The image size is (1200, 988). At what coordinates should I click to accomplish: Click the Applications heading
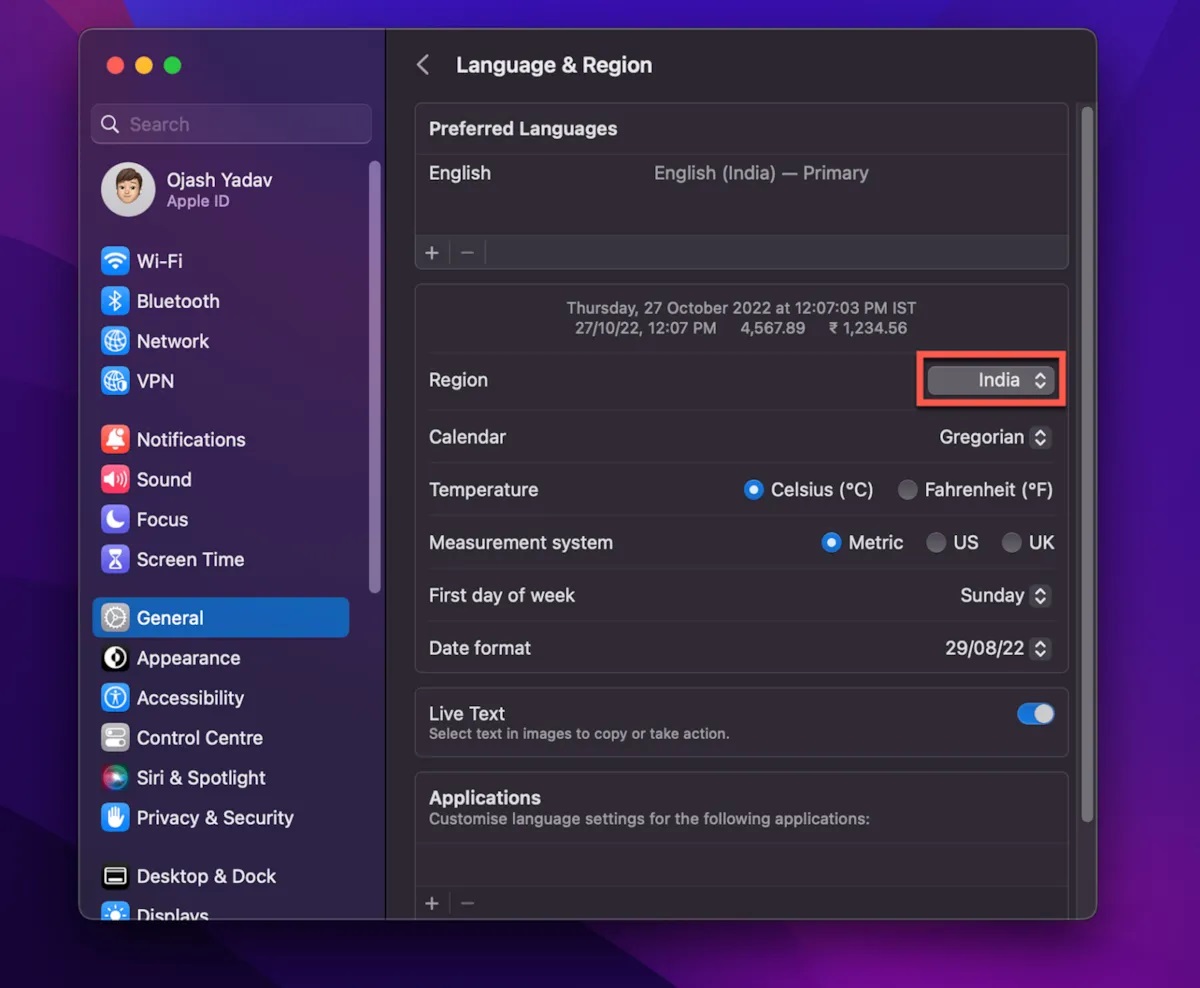pos(485,798)
